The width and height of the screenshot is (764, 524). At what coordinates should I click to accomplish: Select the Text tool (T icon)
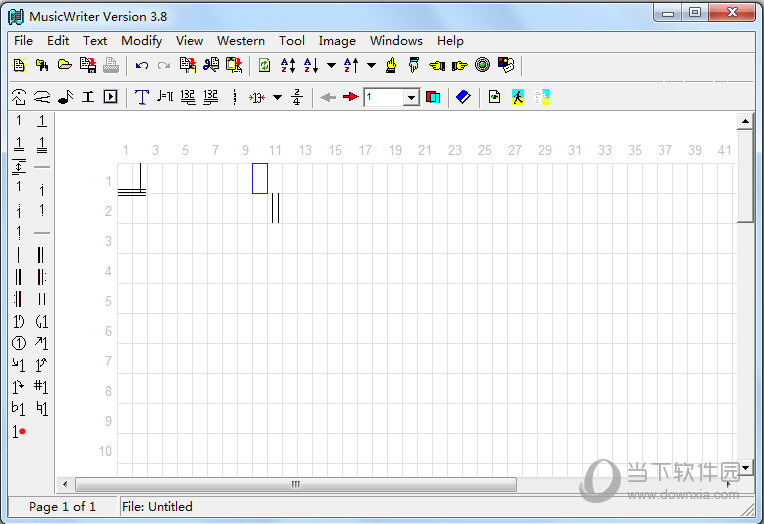tap(141, 97)
